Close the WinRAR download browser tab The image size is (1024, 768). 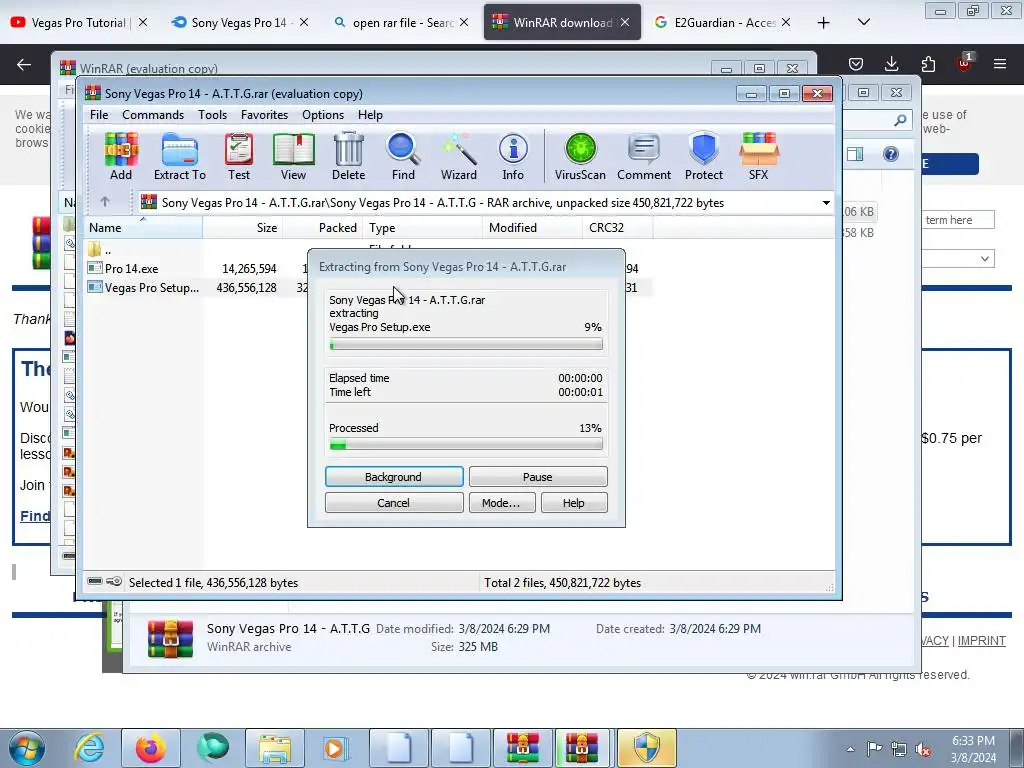pos(625,22)
